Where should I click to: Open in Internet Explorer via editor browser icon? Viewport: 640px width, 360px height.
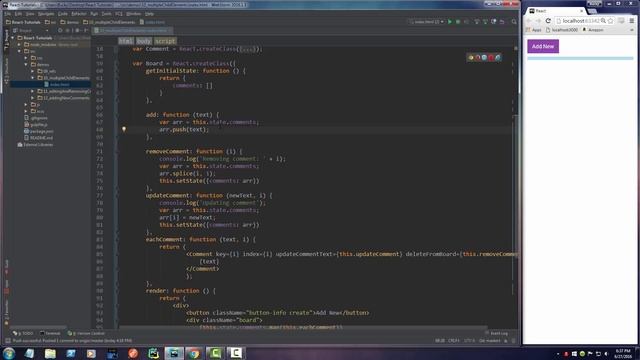point(498,58)
